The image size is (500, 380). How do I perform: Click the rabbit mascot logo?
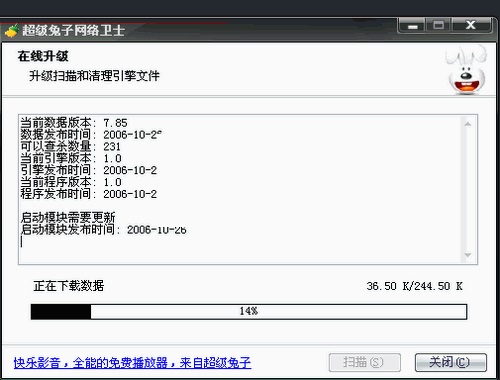click(x=467, y=71)
